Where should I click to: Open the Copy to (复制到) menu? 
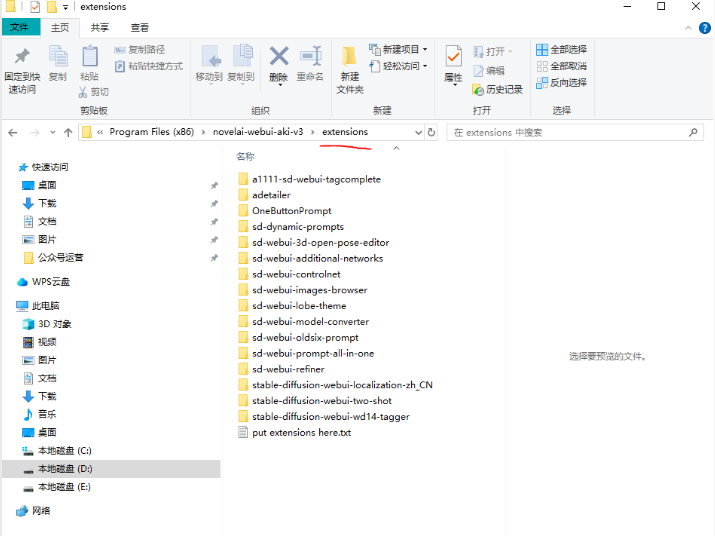click(241, 64)
